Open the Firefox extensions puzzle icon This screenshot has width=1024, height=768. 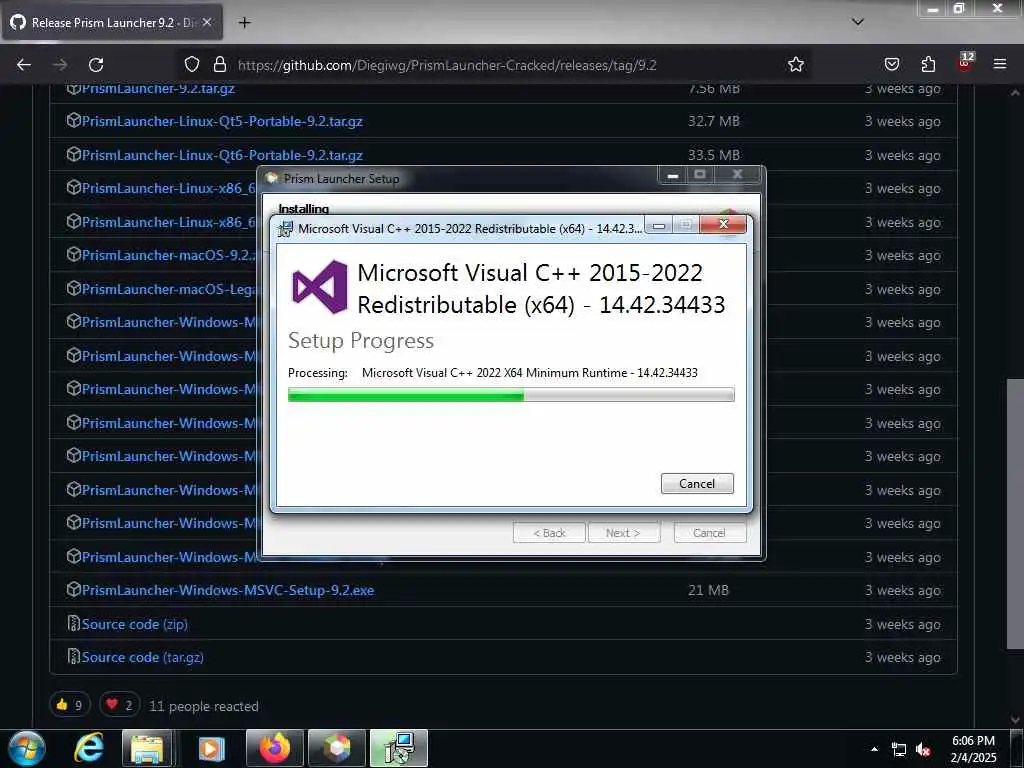(x=928, y=65)
